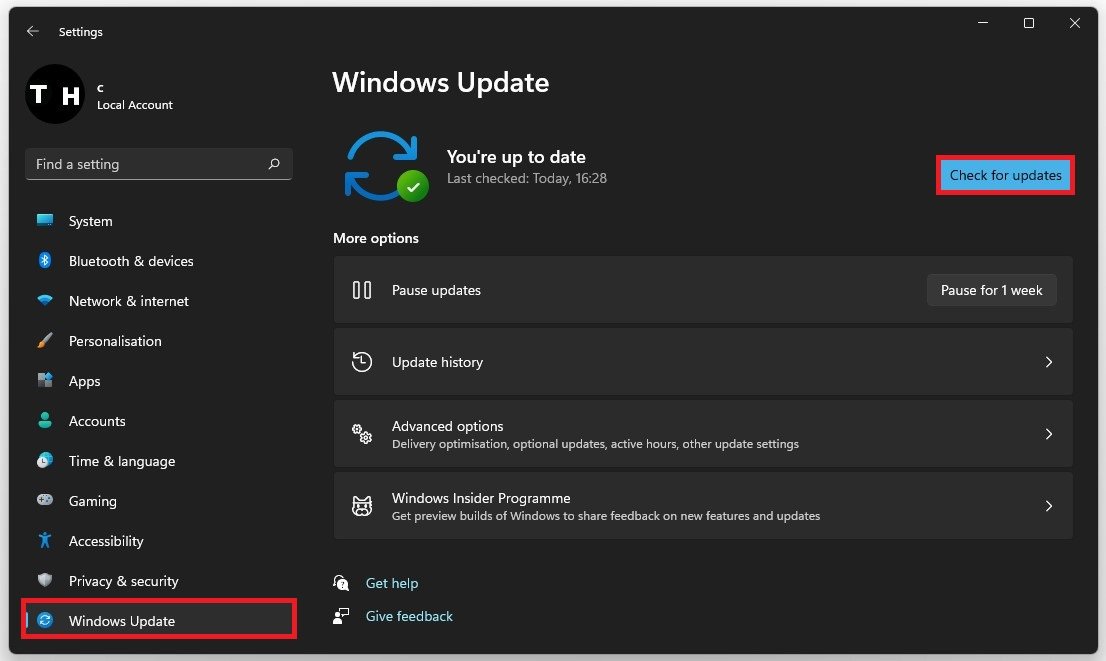Expand Windows Insider Programme chevron
This screenshot has width=1106, height=661.
[x=1049, y=506]
